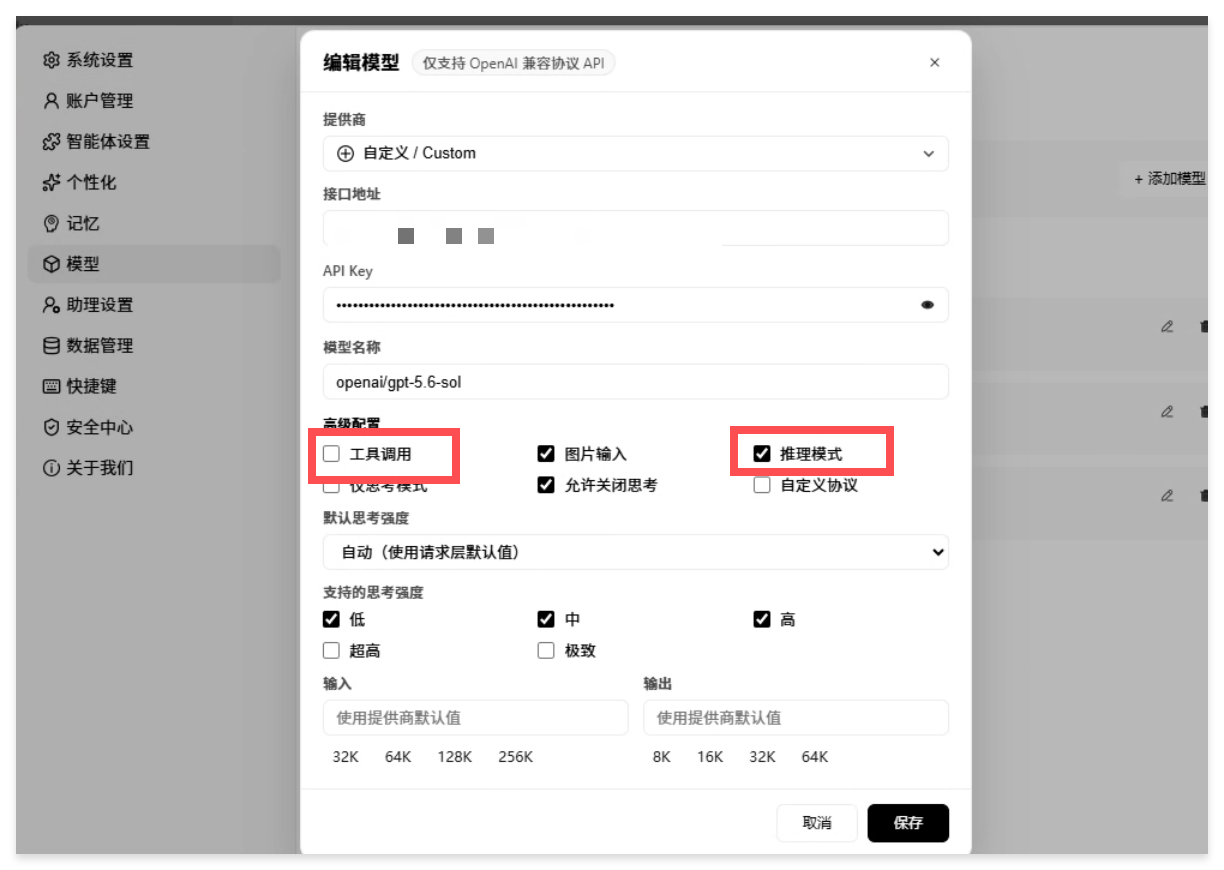
Task: Select the cube icon labeled 模型
Action: coord(51,265)
